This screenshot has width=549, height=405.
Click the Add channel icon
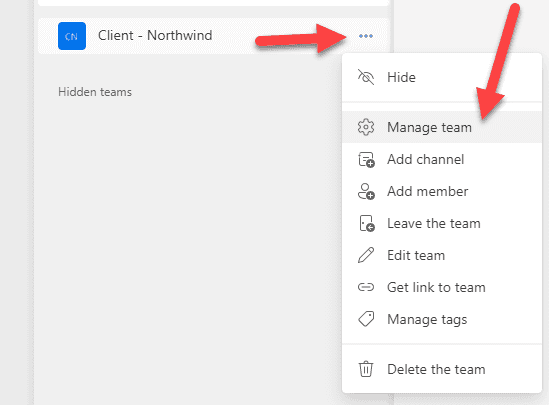pyautogui.click(x=366, y=160)
